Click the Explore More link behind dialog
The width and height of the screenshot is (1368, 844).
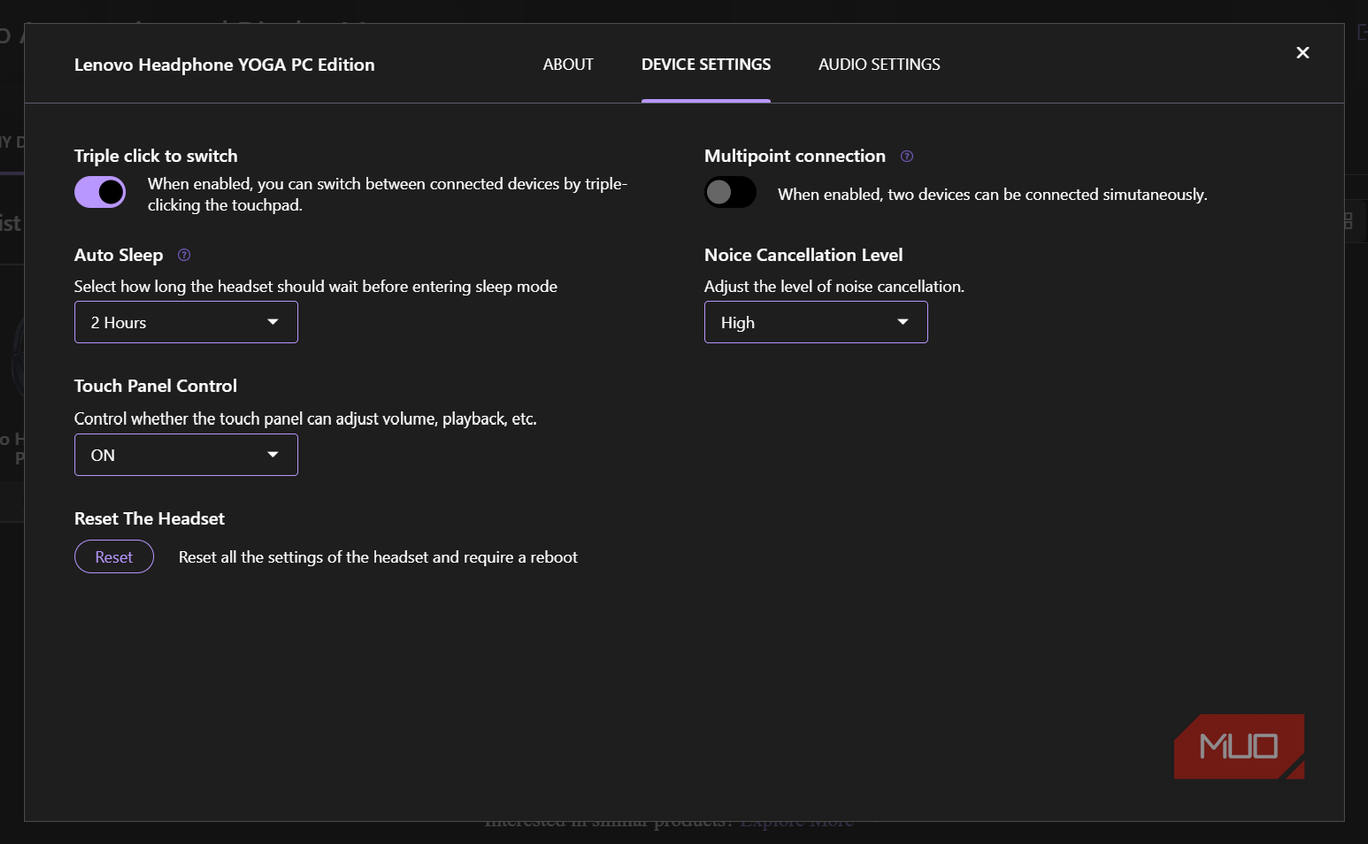tap(797, 822)
